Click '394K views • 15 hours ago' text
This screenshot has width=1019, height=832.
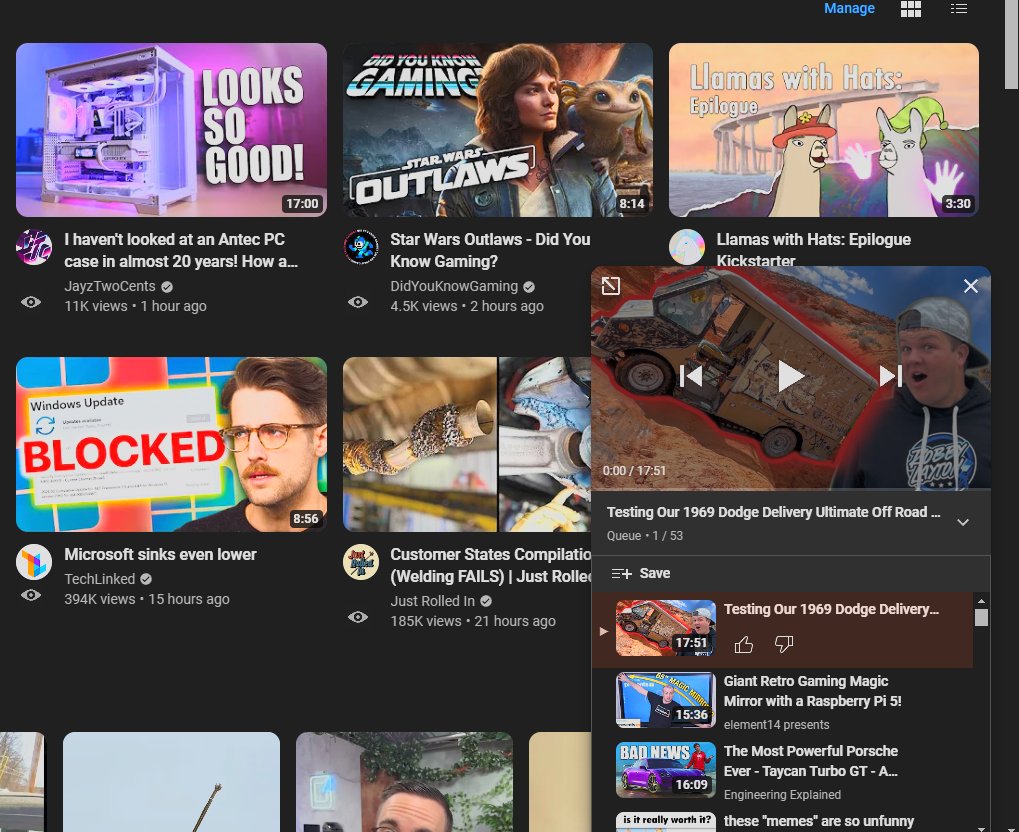(147, 599)
